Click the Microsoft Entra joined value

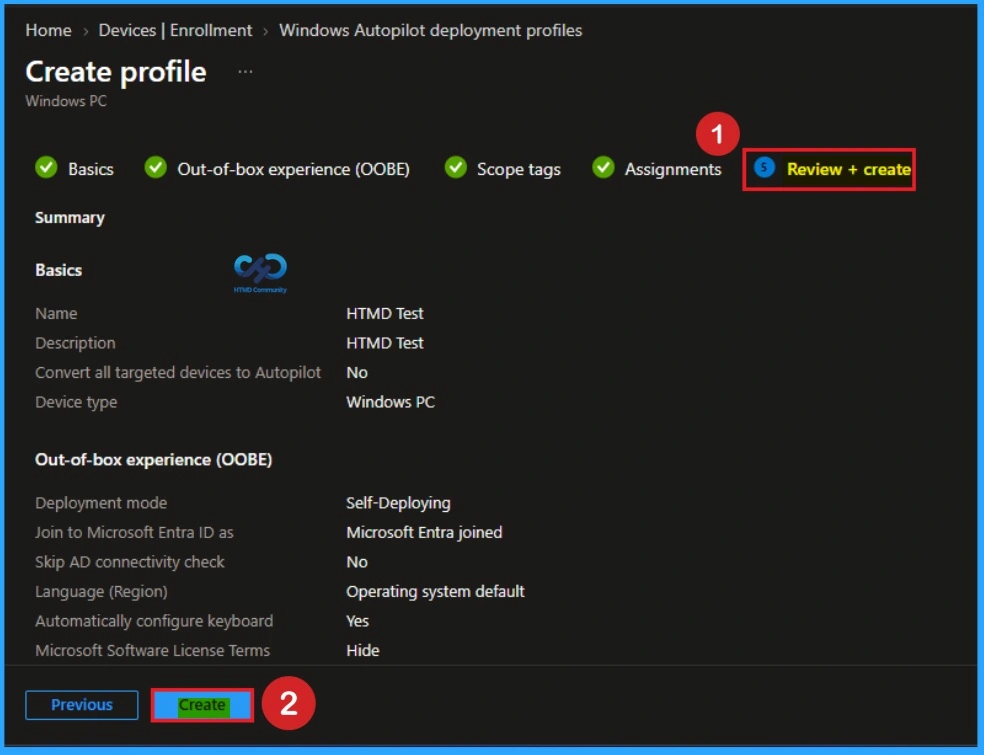tap(424, 533)
